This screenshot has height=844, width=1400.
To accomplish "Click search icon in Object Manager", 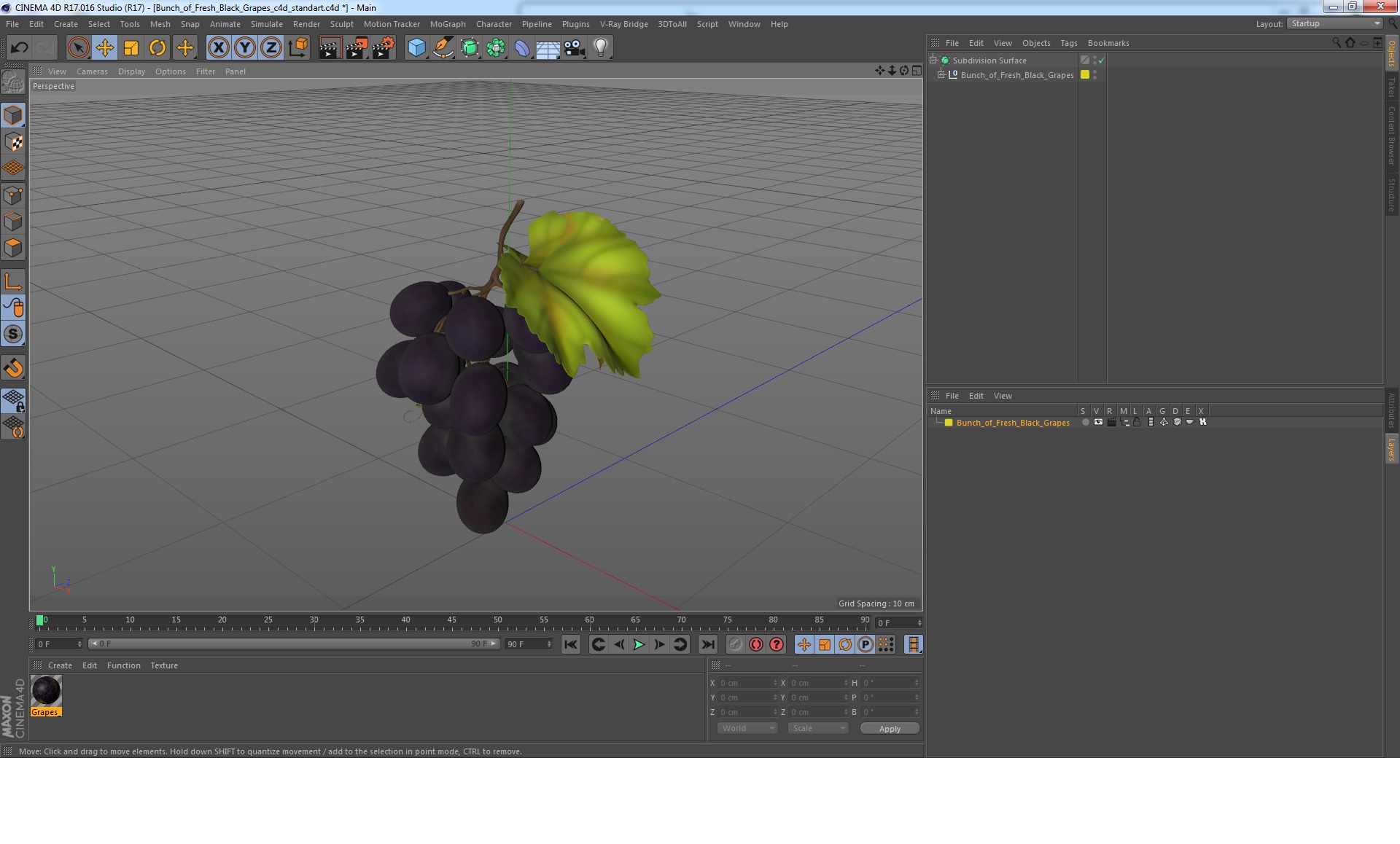I will [x=1336, y=42].
